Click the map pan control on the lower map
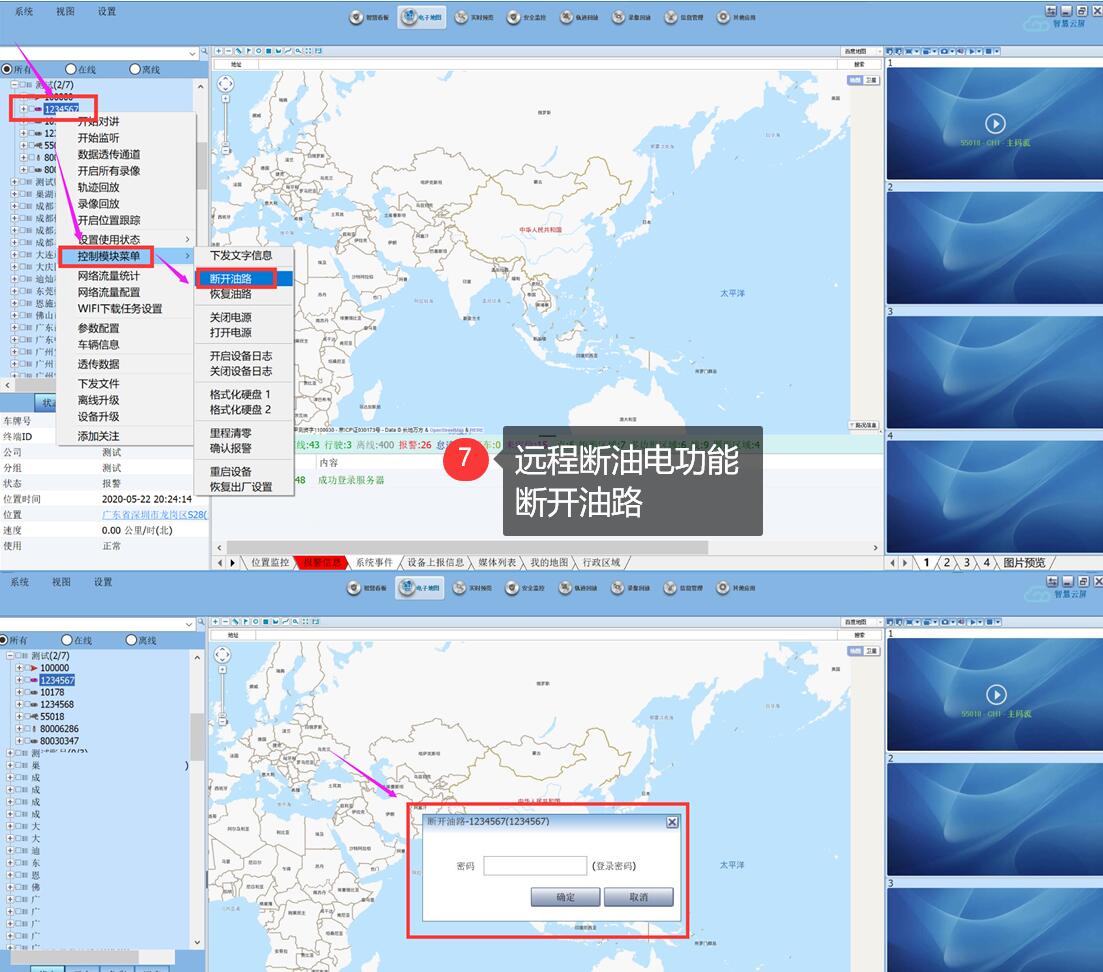The image size is (1103, 972). point(222,654)
